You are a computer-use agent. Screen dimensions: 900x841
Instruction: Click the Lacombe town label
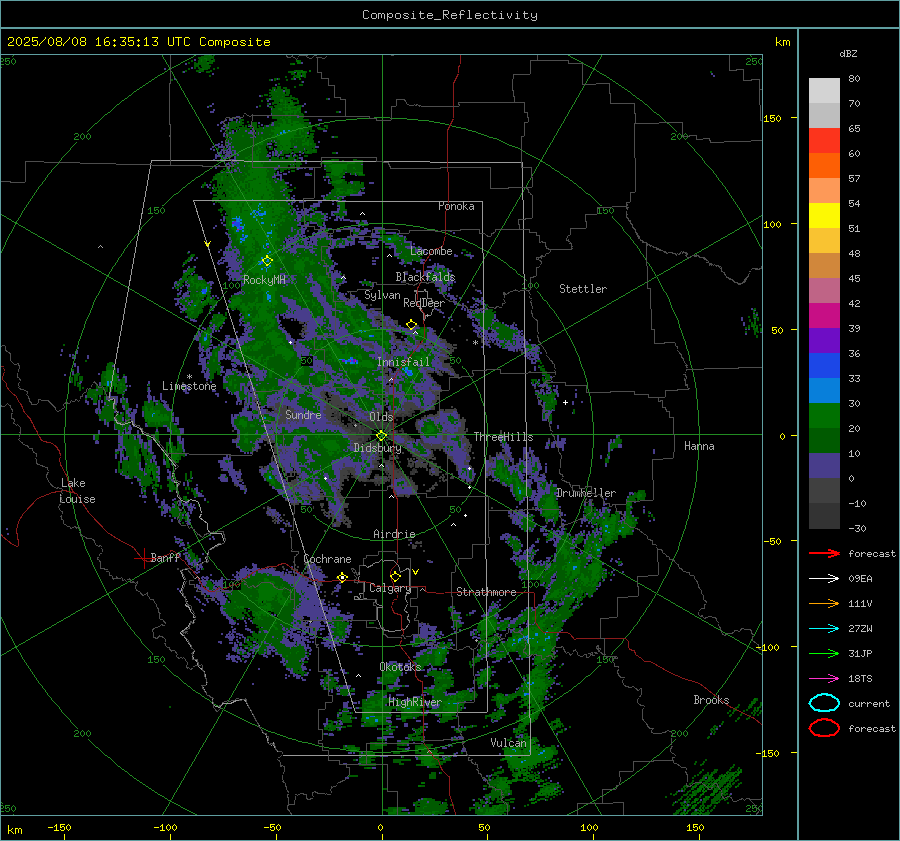pos(431,252)
